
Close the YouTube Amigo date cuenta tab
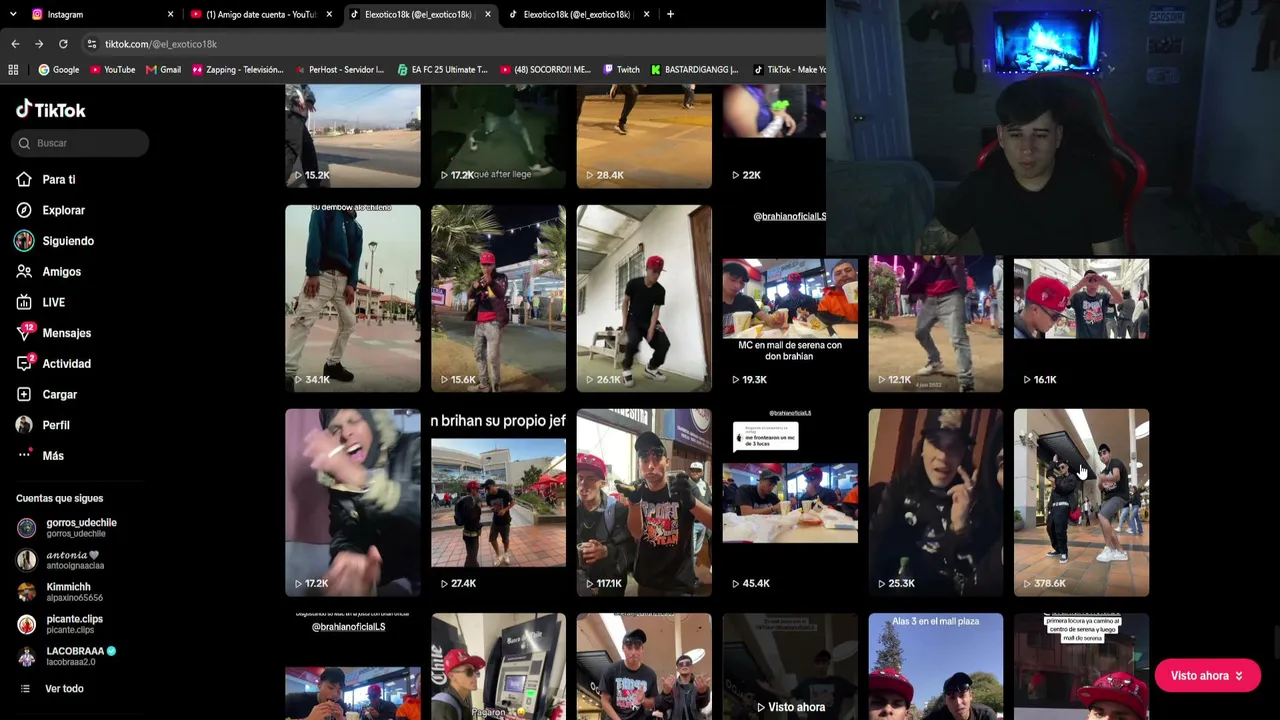(x=329, y=14)
